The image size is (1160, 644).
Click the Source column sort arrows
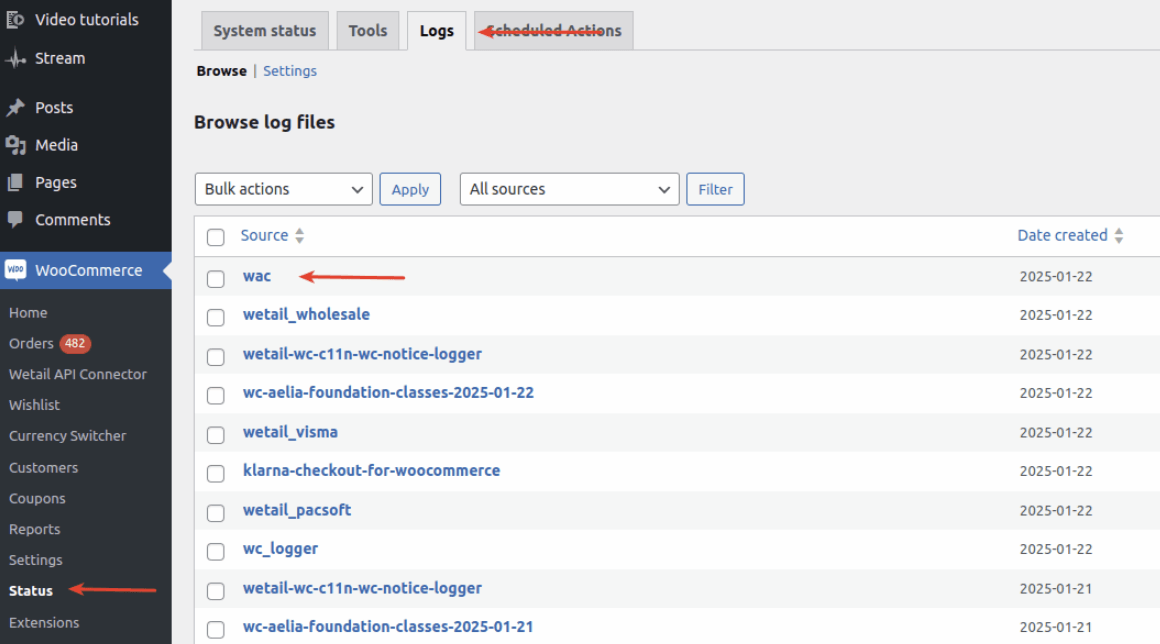click(x=299, y=236)
